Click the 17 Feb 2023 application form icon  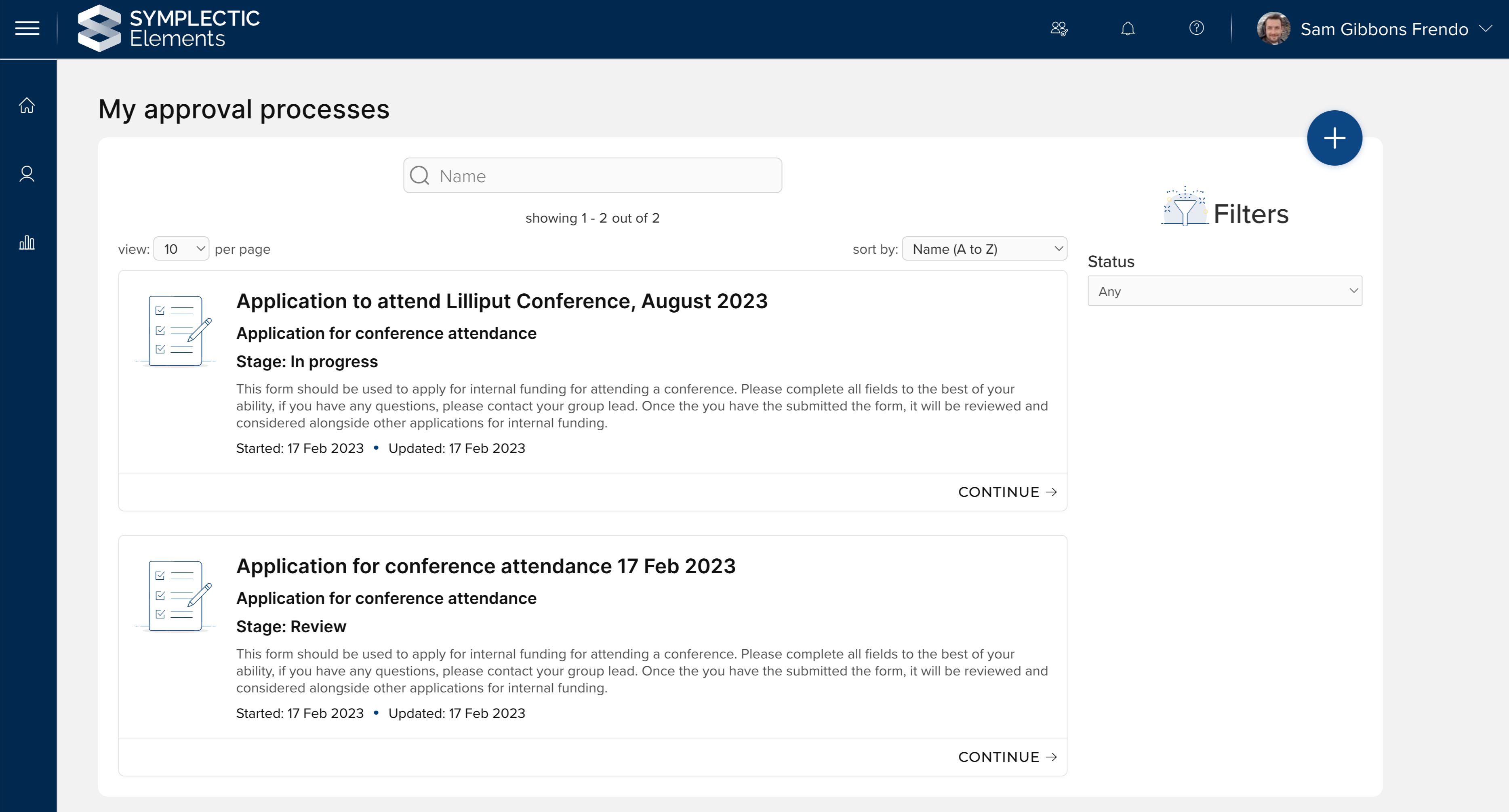click(176, 596)
